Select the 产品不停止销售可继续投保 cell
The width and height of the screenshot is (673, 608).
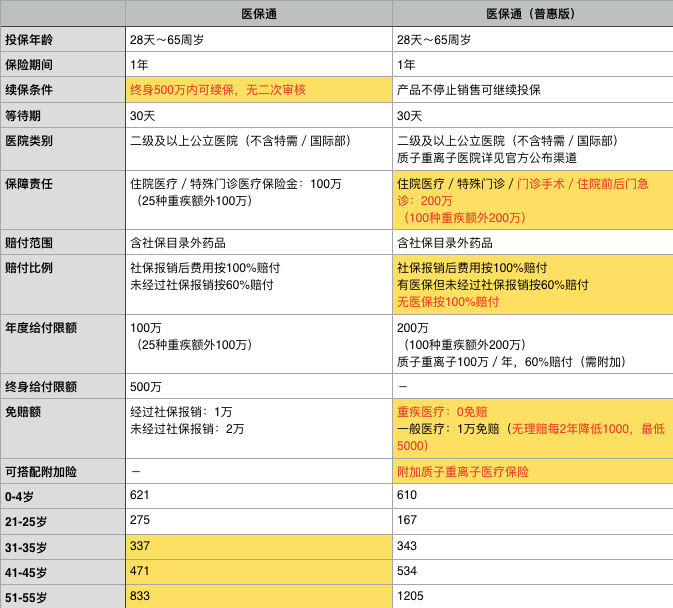[532, 90]
